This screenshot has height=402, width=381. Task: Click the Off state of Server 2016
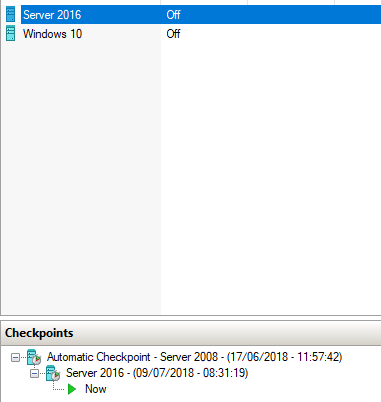pyautogui.click(x=173, y=15)
